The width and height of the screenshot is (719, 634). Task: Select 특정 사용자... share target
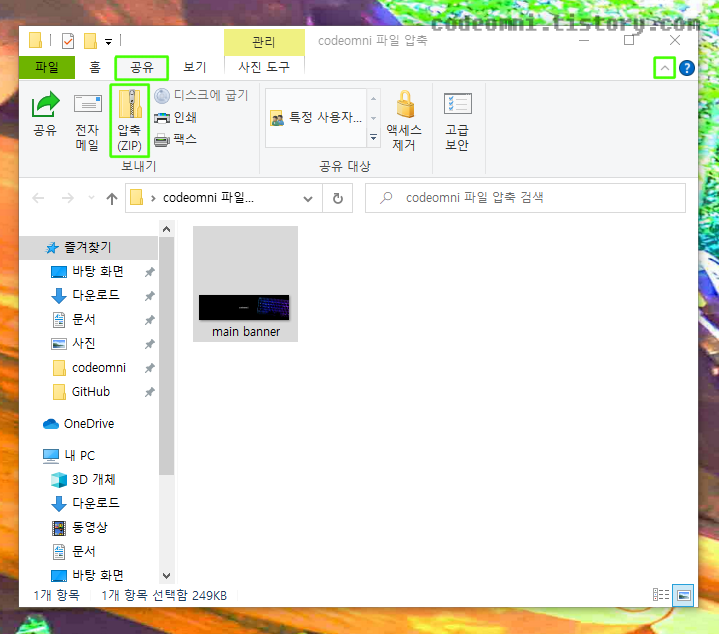tap(316, 118)
